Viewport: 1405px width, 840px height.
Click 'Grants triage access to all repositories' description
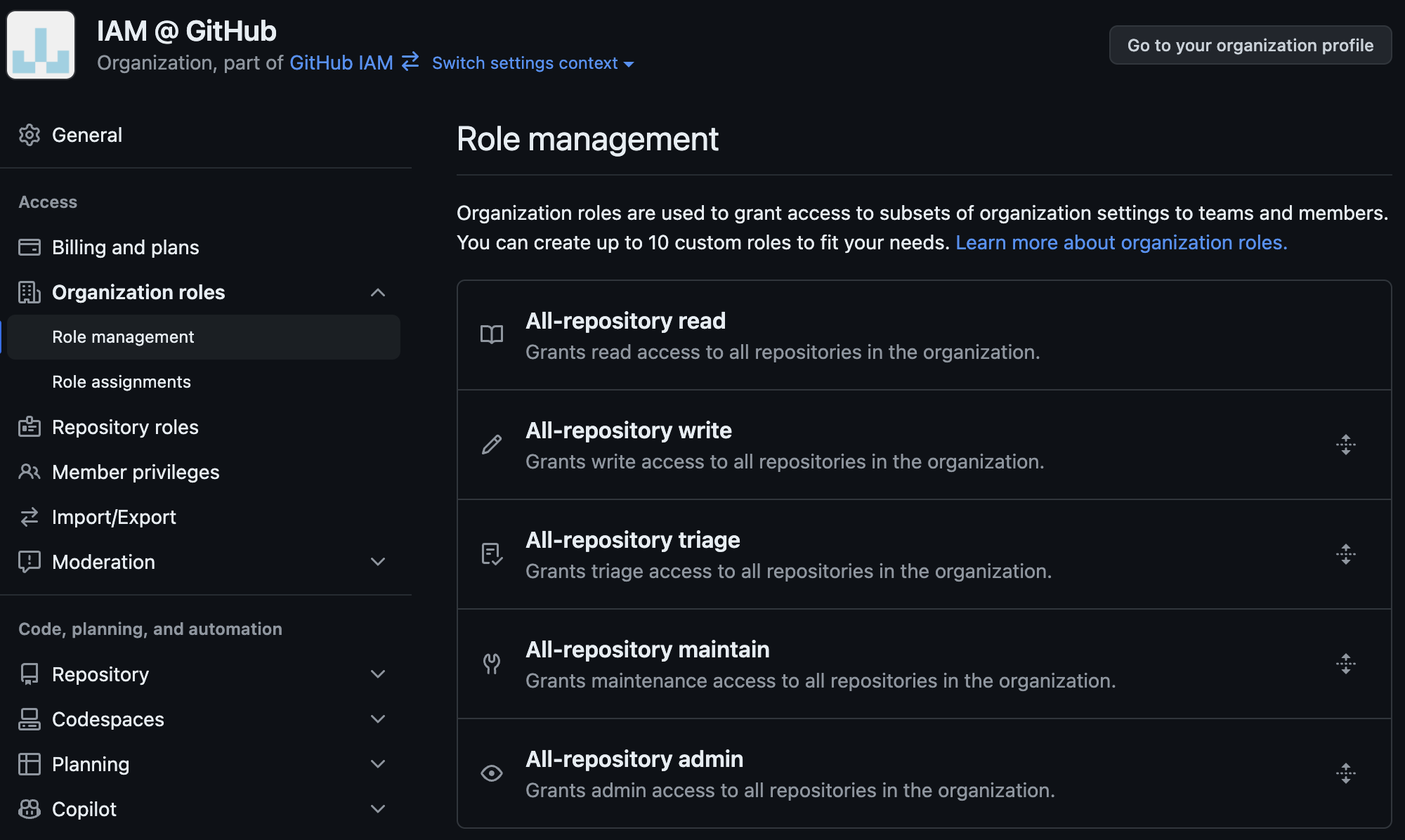(x=789, y=571)
